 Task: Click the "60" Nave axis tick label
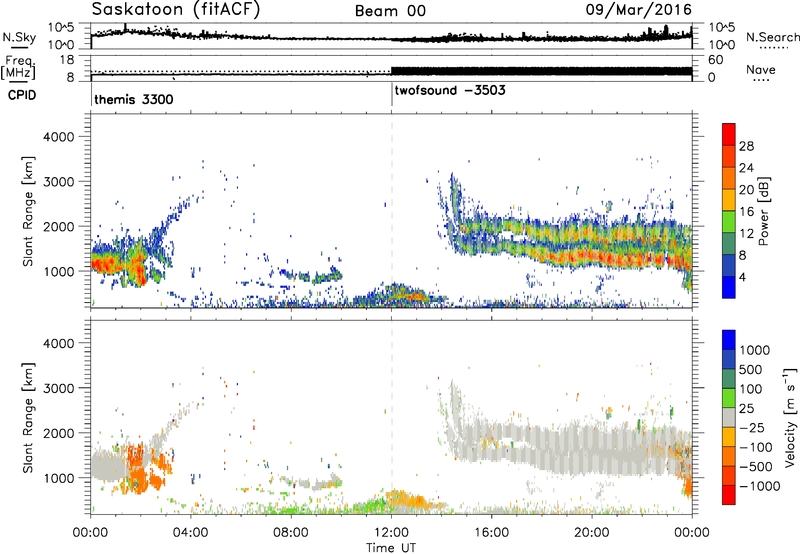point(715,60)
